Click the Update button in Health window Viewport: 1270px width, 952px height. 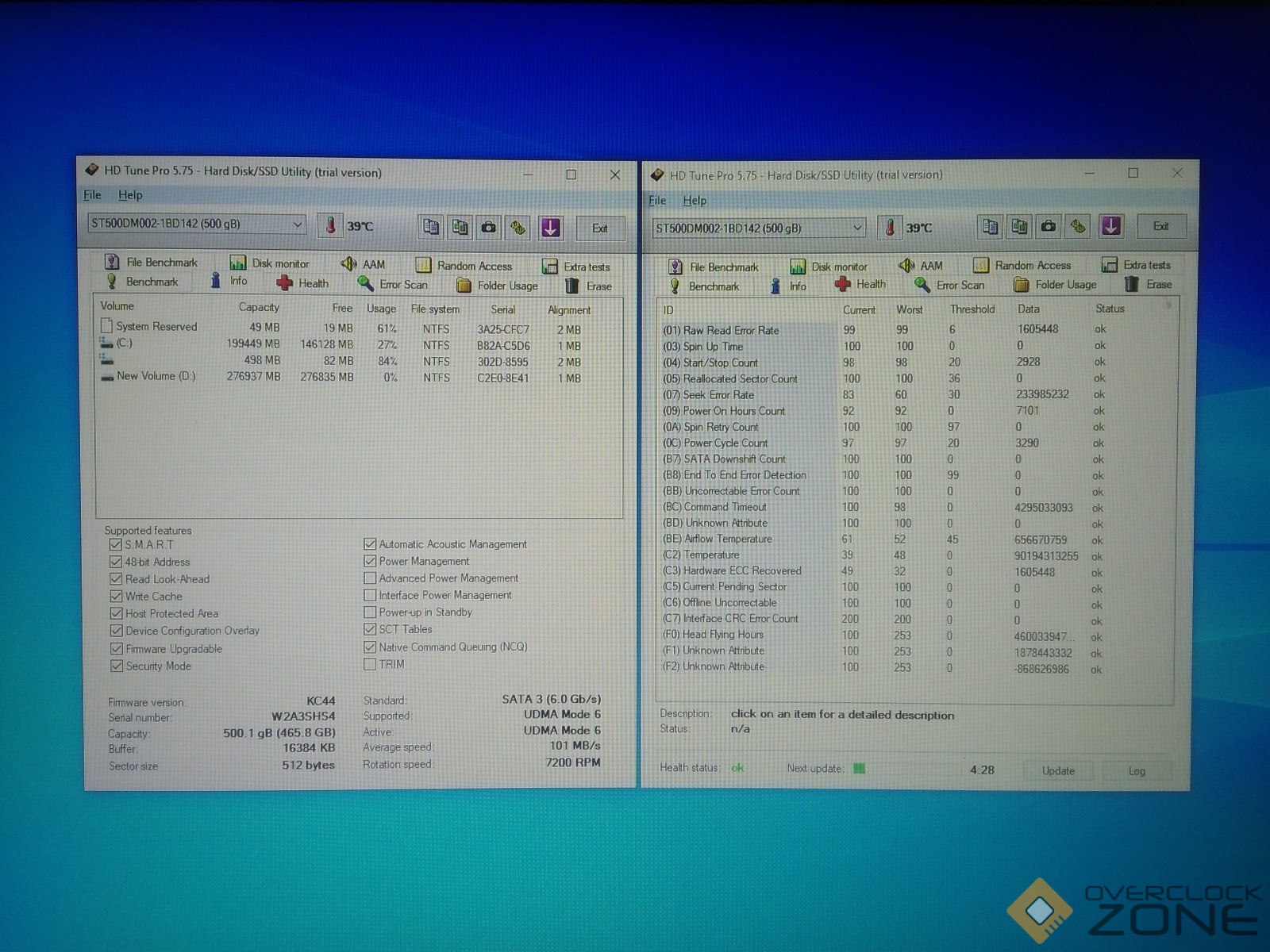1058,770
